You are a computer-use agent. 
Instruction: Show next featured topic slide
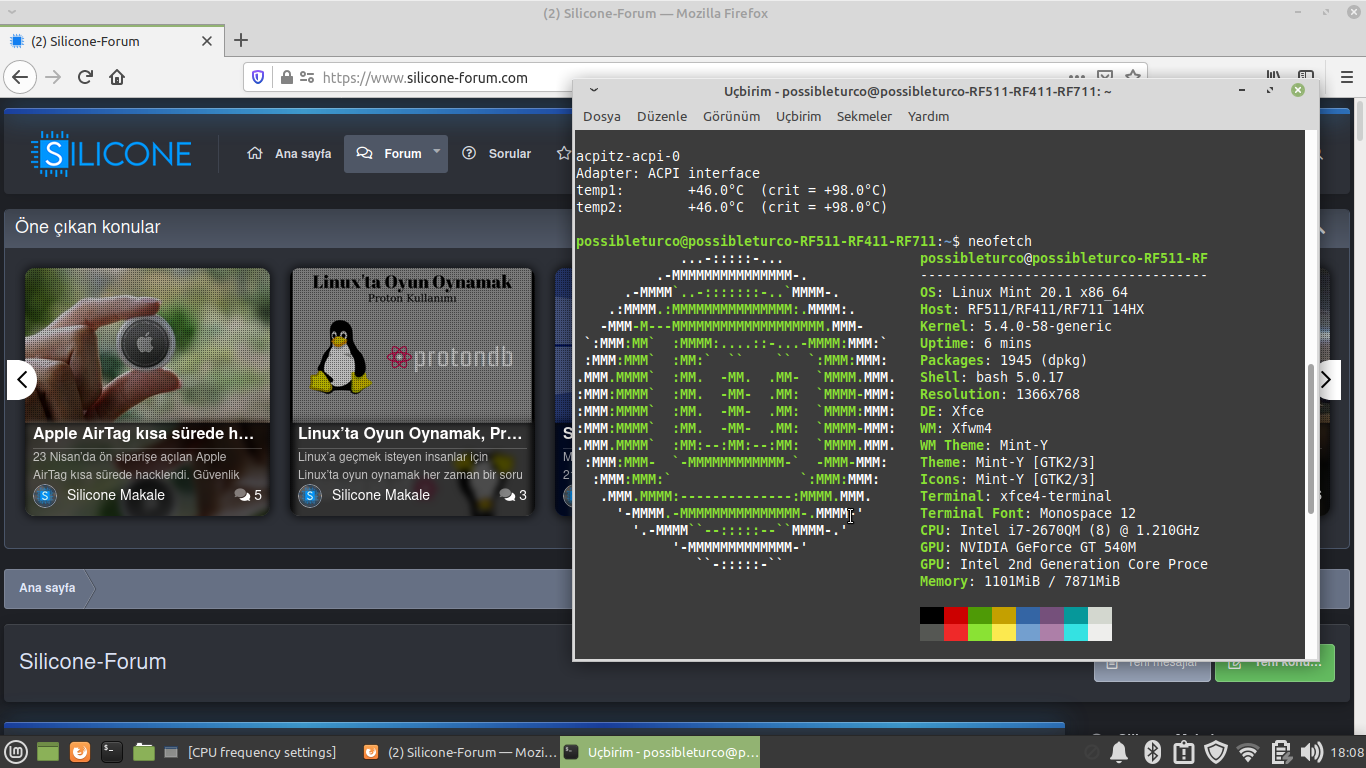pos(1326,380)
